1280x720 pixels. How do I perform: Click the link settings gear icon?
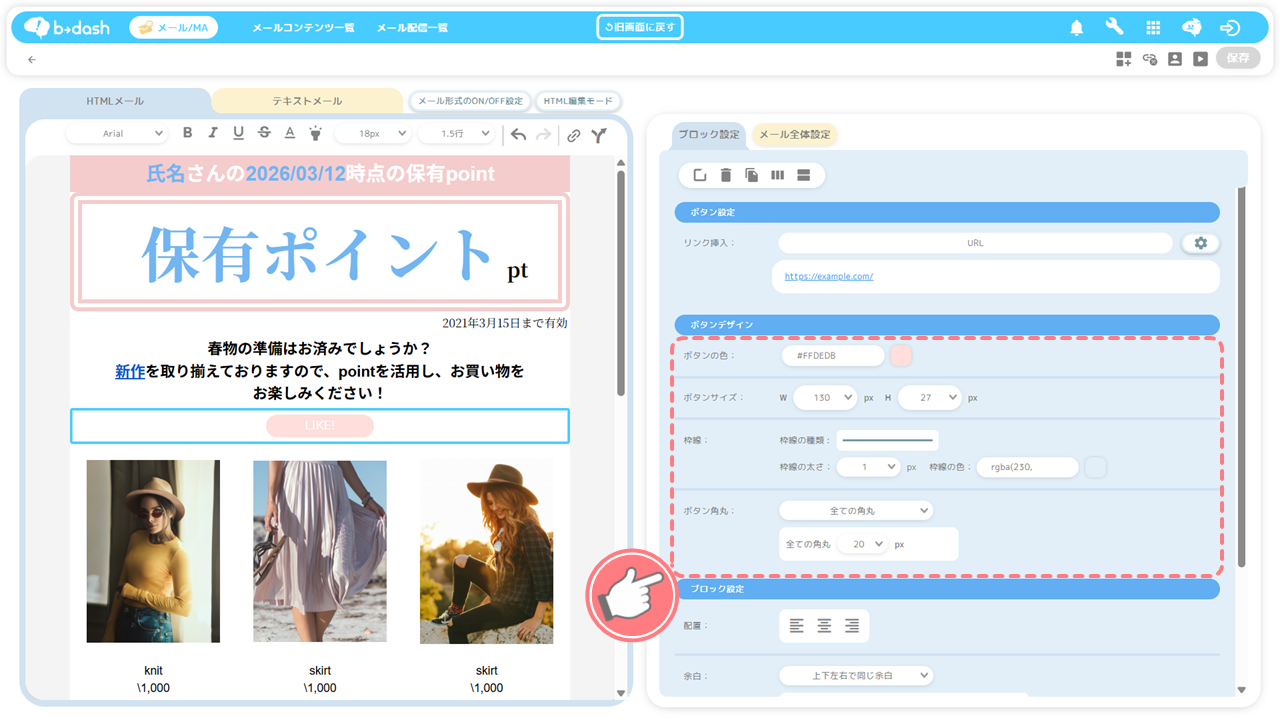click(x=1200, y=243)
